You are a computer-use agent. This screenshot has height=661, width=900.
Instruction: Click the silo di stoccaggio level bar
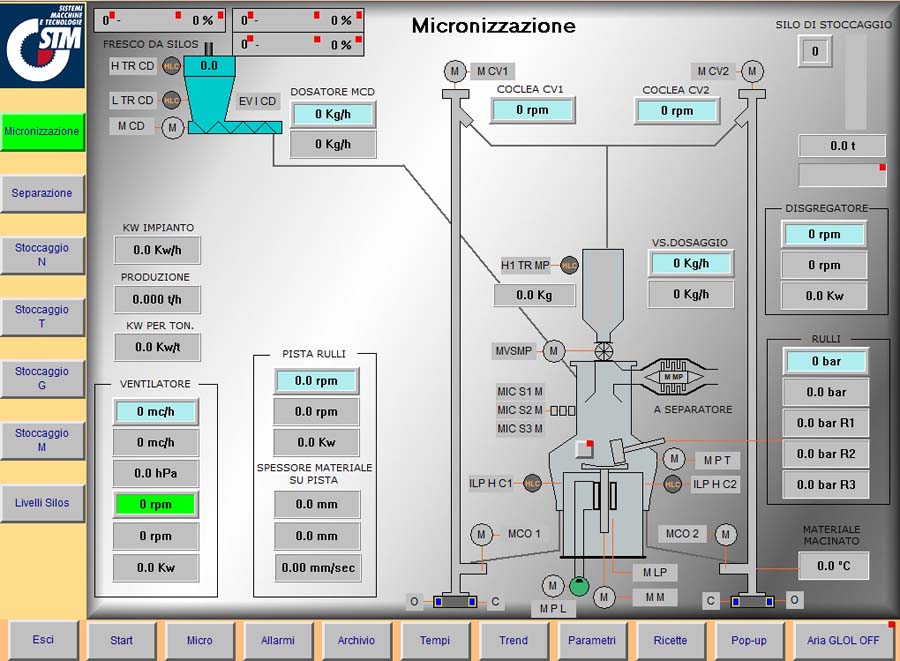[x=856, y=83]
